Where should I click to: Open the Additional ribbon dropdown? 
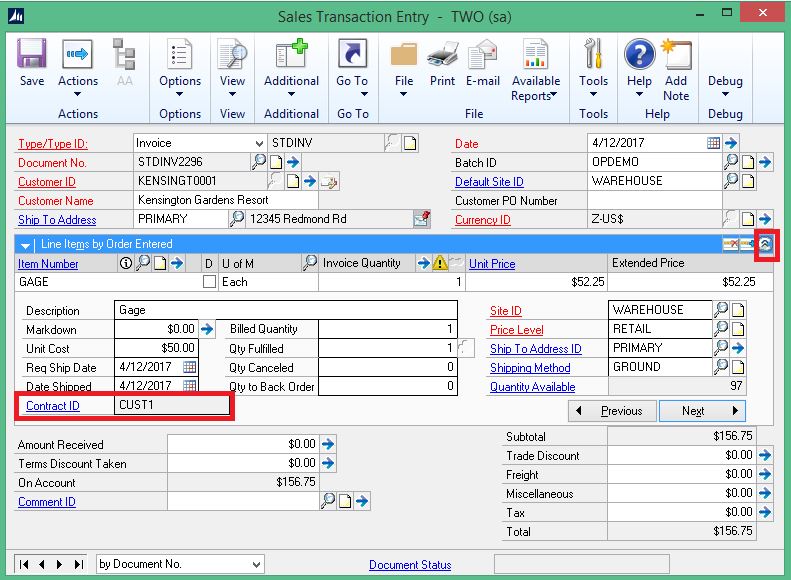pyautogui.click(x=291, y=66)
